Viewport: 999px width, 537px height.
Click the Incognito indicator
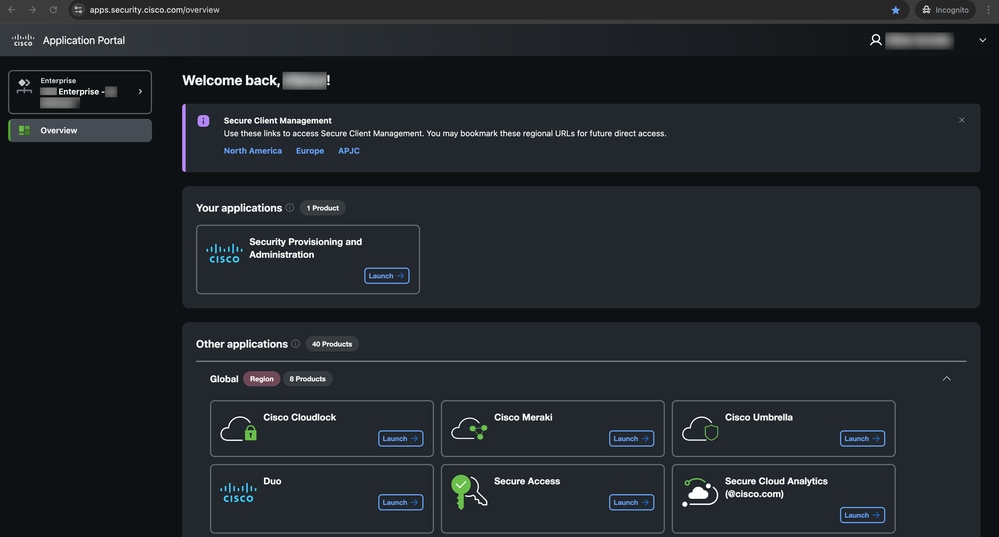[x=945, y=10]
